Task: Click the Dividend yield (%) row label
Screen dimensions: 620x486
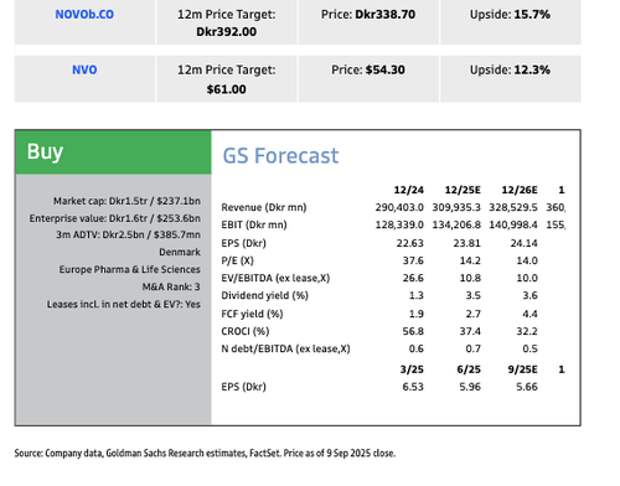Action: [x=264, y=296]
